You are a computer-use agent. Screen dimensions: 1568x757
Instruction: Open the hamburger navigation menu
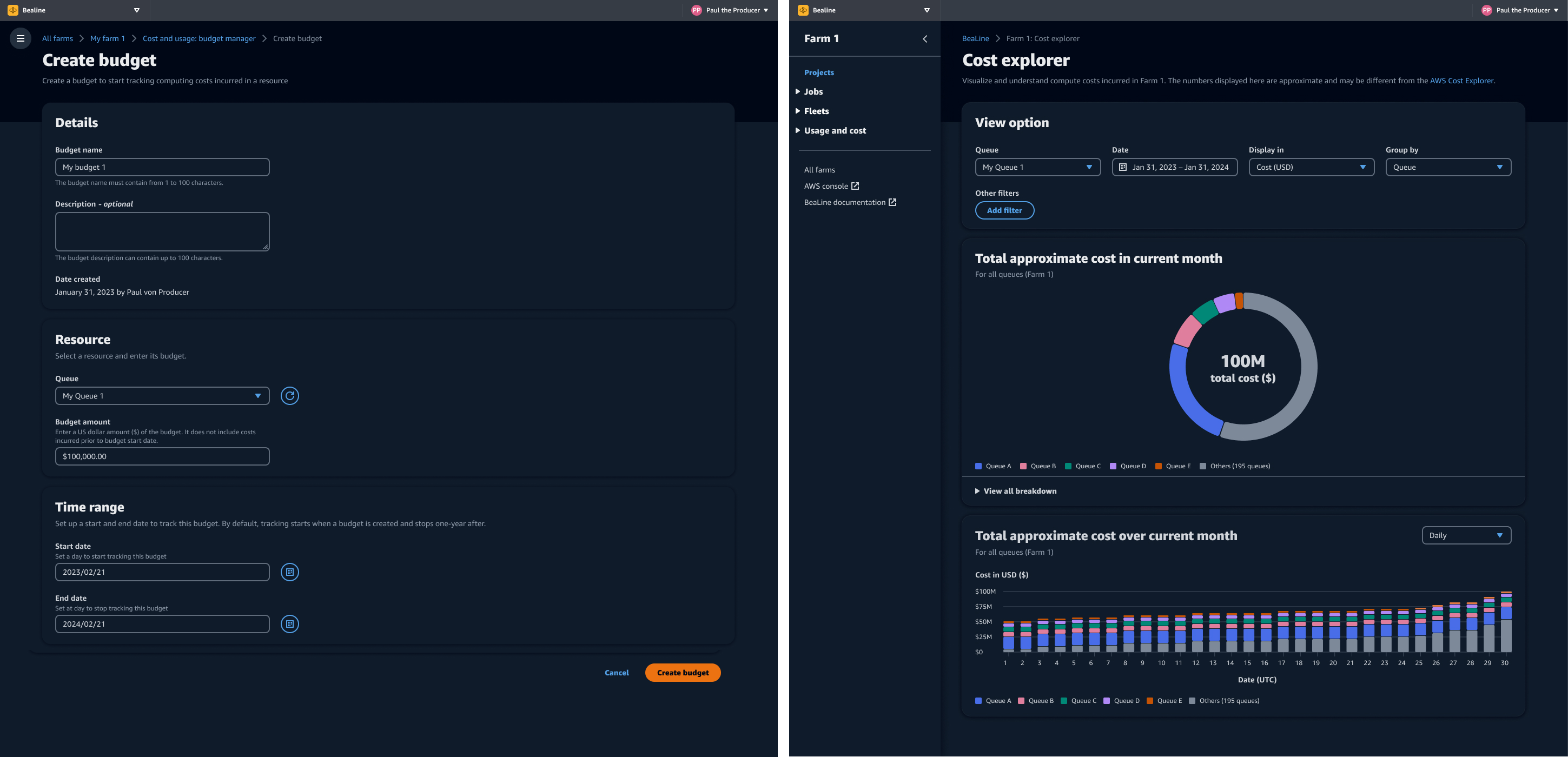pyautogui.click(x=20, y=38)
